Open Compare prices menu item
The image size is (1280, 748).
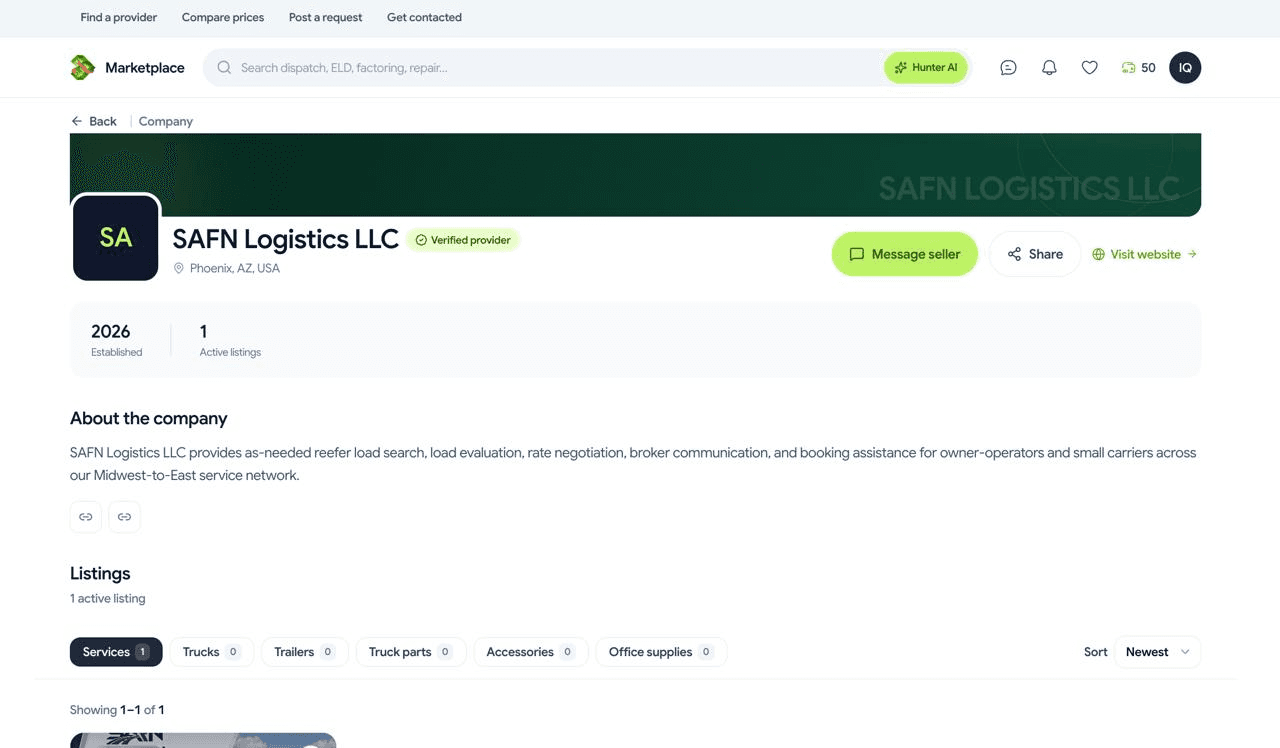(223, 17)
